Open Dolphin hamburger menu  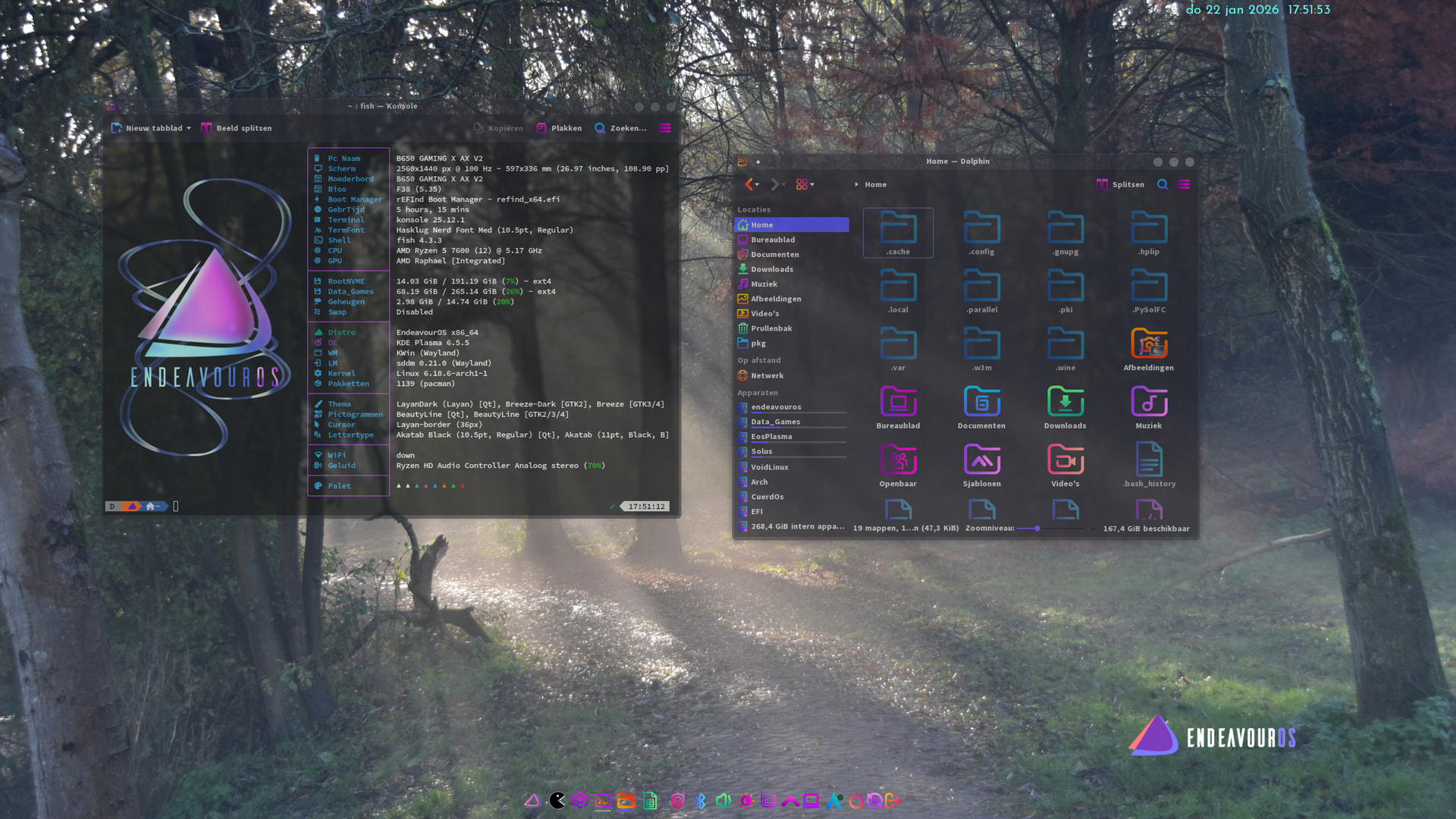tap(1184, 184)
